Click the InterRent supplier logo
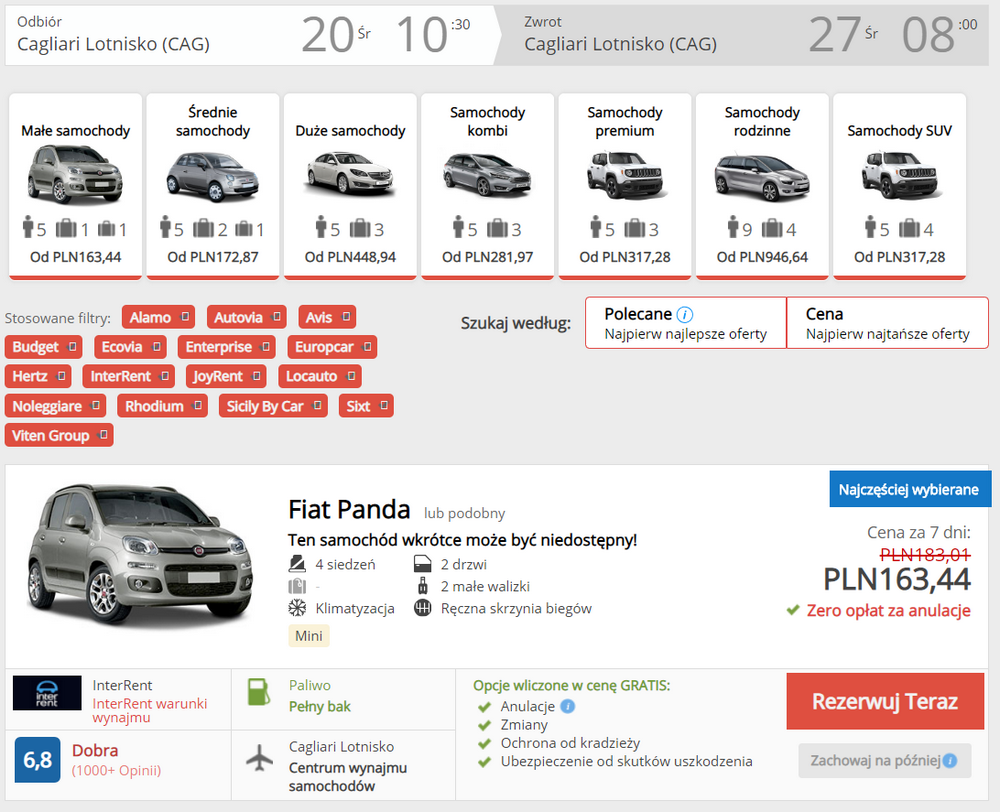1000x812 pixels. click(x=47, y=693)
